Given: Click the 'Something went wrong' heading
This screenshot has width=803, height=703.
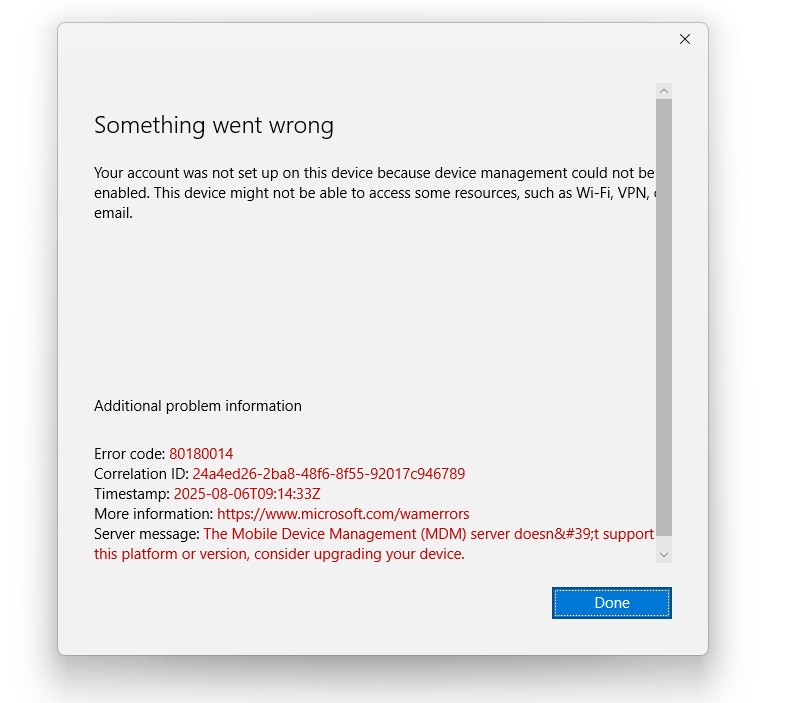Looking at the screenshot, I should coord(214,125).
